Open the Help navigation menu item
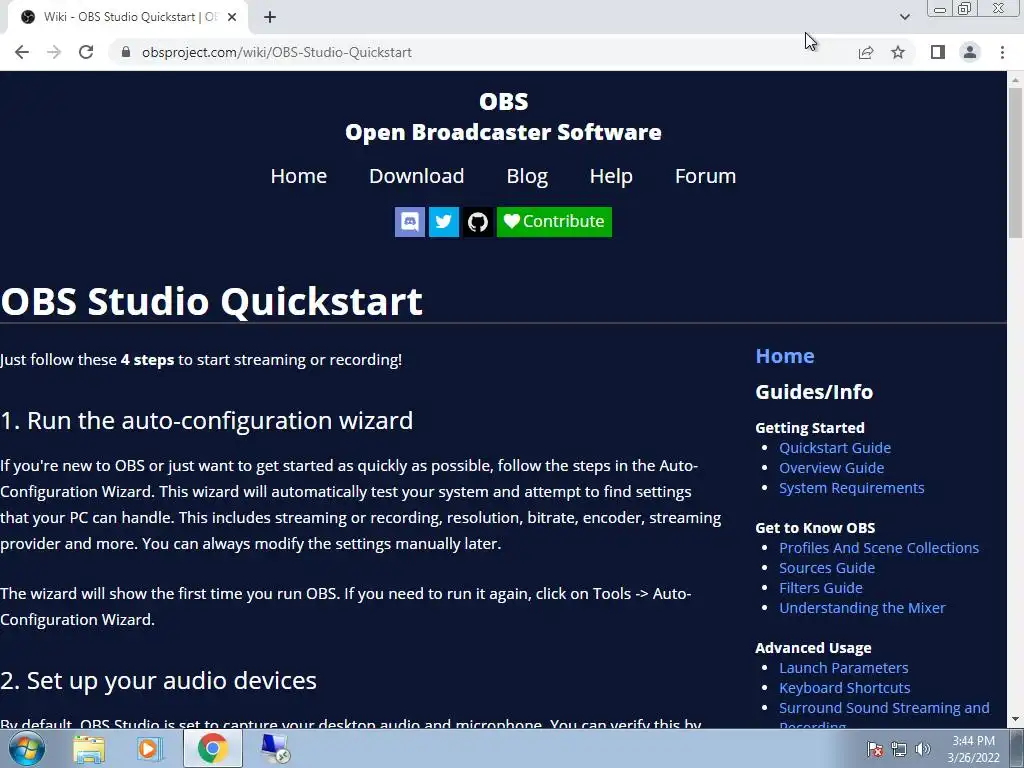Viewport: 1024px width, 768px height. (x=611, y=176)
